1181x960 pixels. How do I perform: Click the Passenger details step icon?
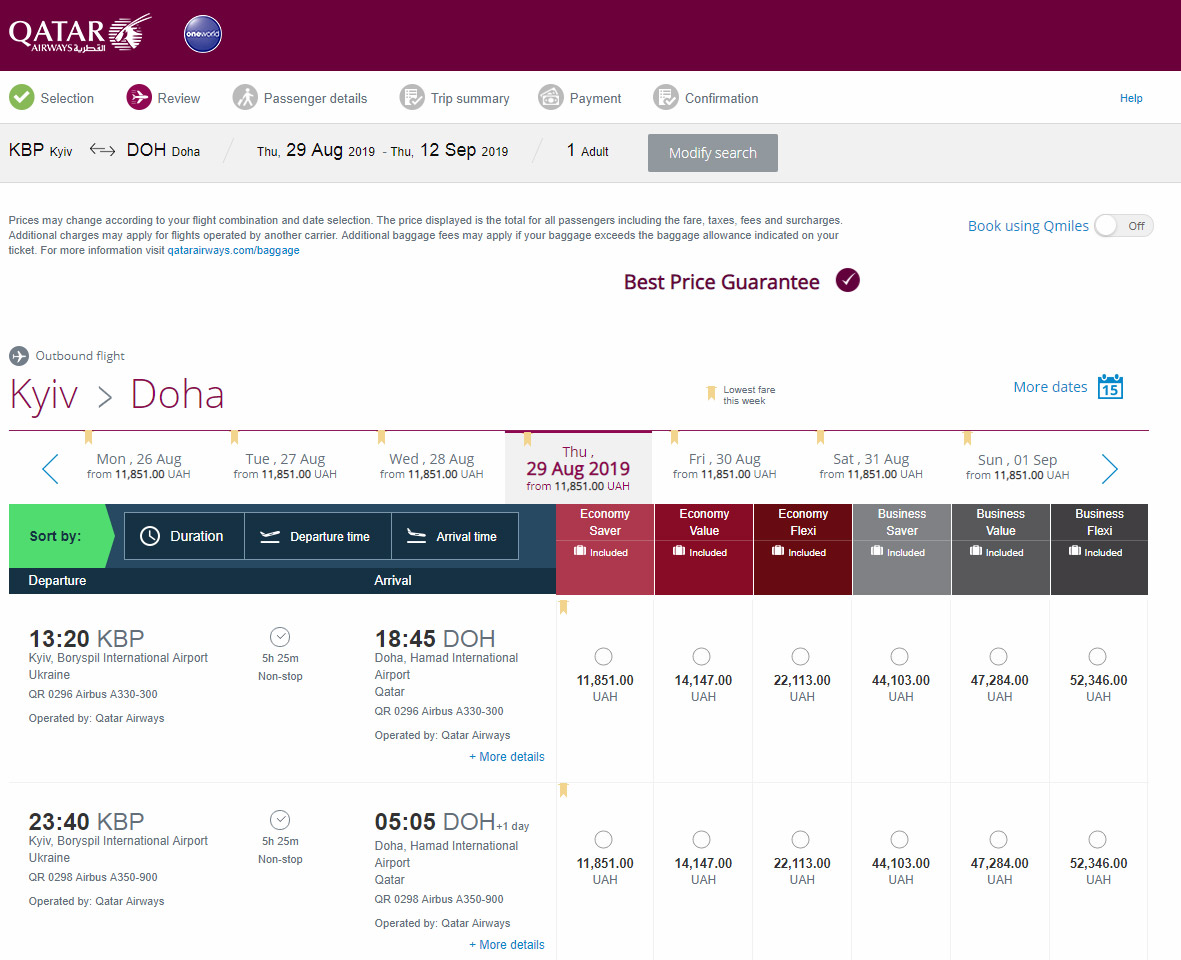tap(245, 97)
